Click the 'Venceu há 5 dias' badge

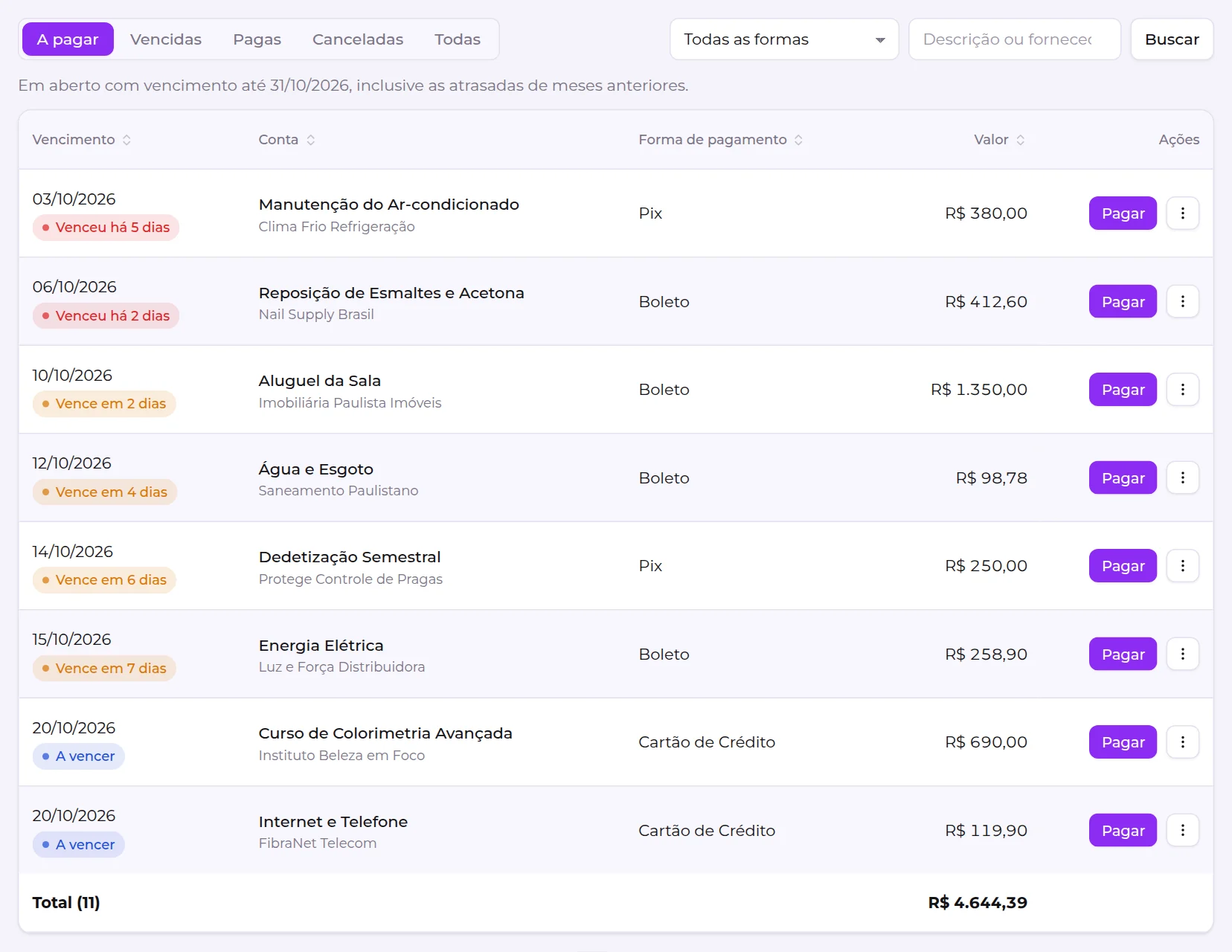[106, 228]
